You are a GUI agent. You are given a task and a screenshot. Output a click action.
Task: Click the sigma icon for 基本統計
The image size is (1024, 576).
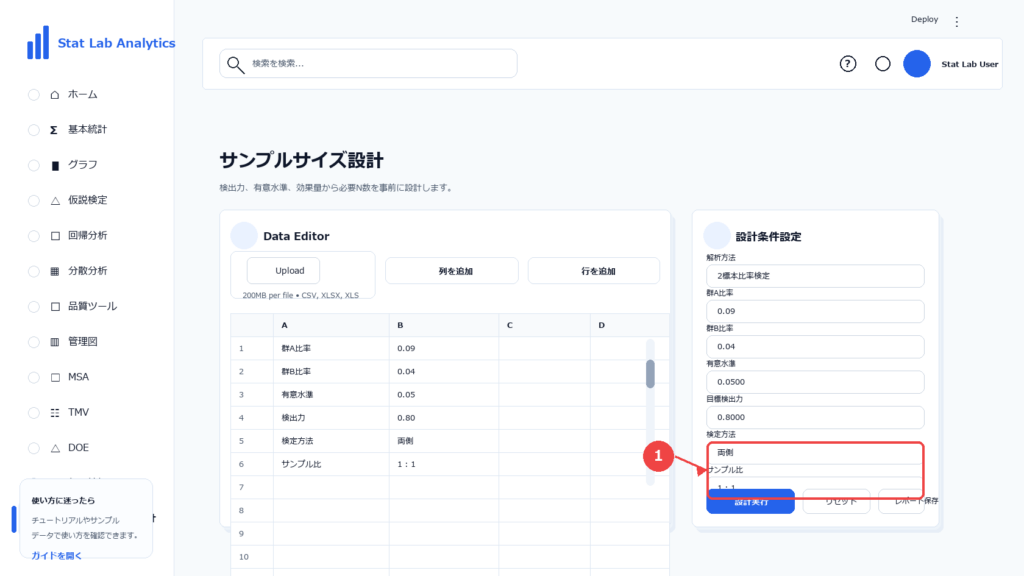point(54,130)
